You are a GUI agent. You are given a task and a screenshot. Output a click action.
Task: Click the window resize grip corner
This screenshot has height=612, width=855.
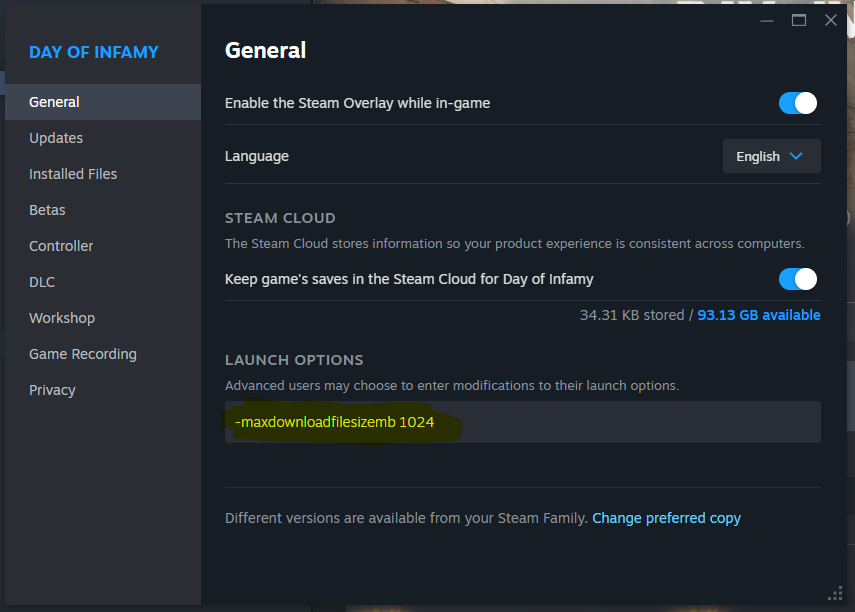[x=835, y=592]
